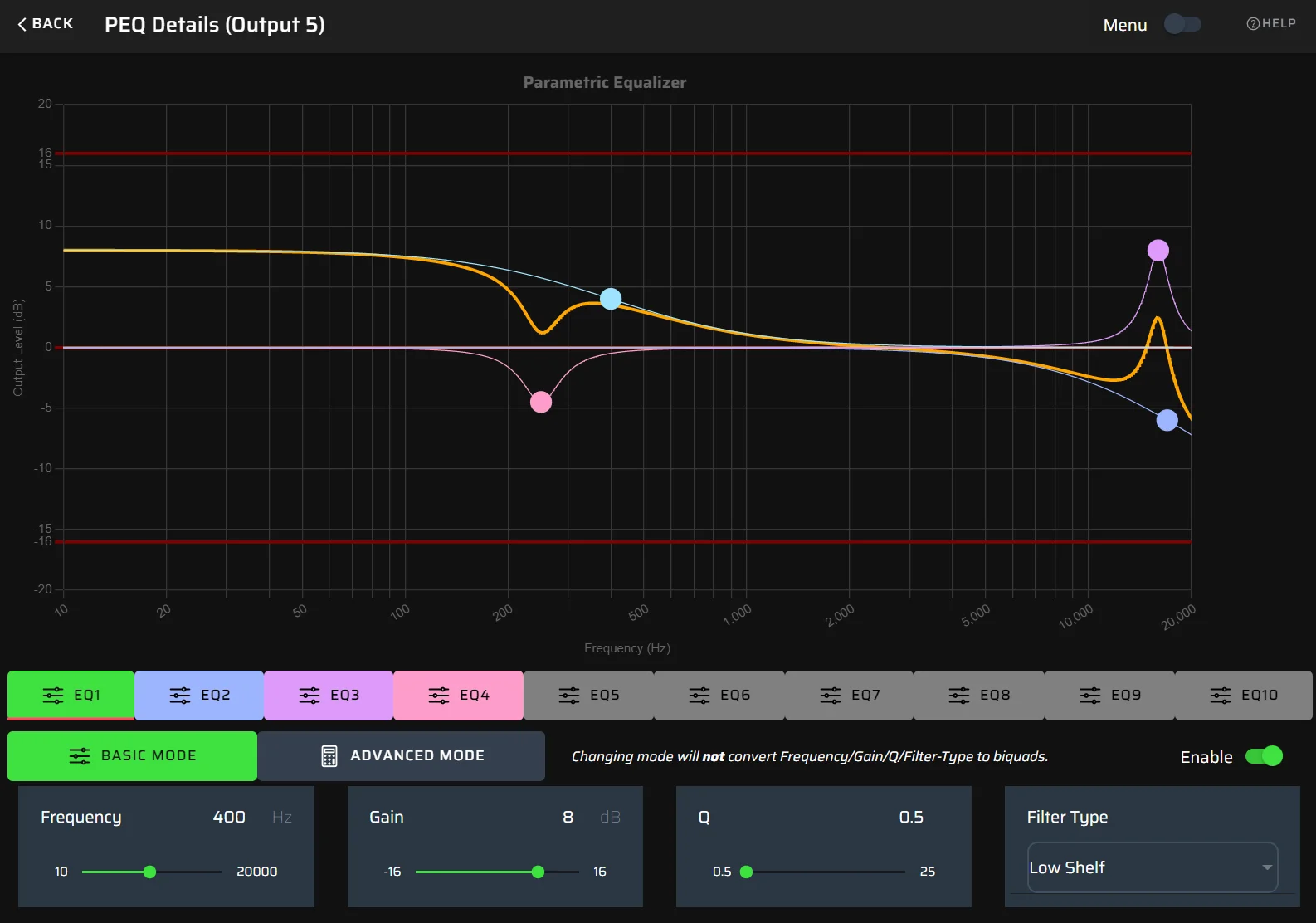Click the Q value field
The width and height of the screenshot is (1316, 923).
pos(910,818)
